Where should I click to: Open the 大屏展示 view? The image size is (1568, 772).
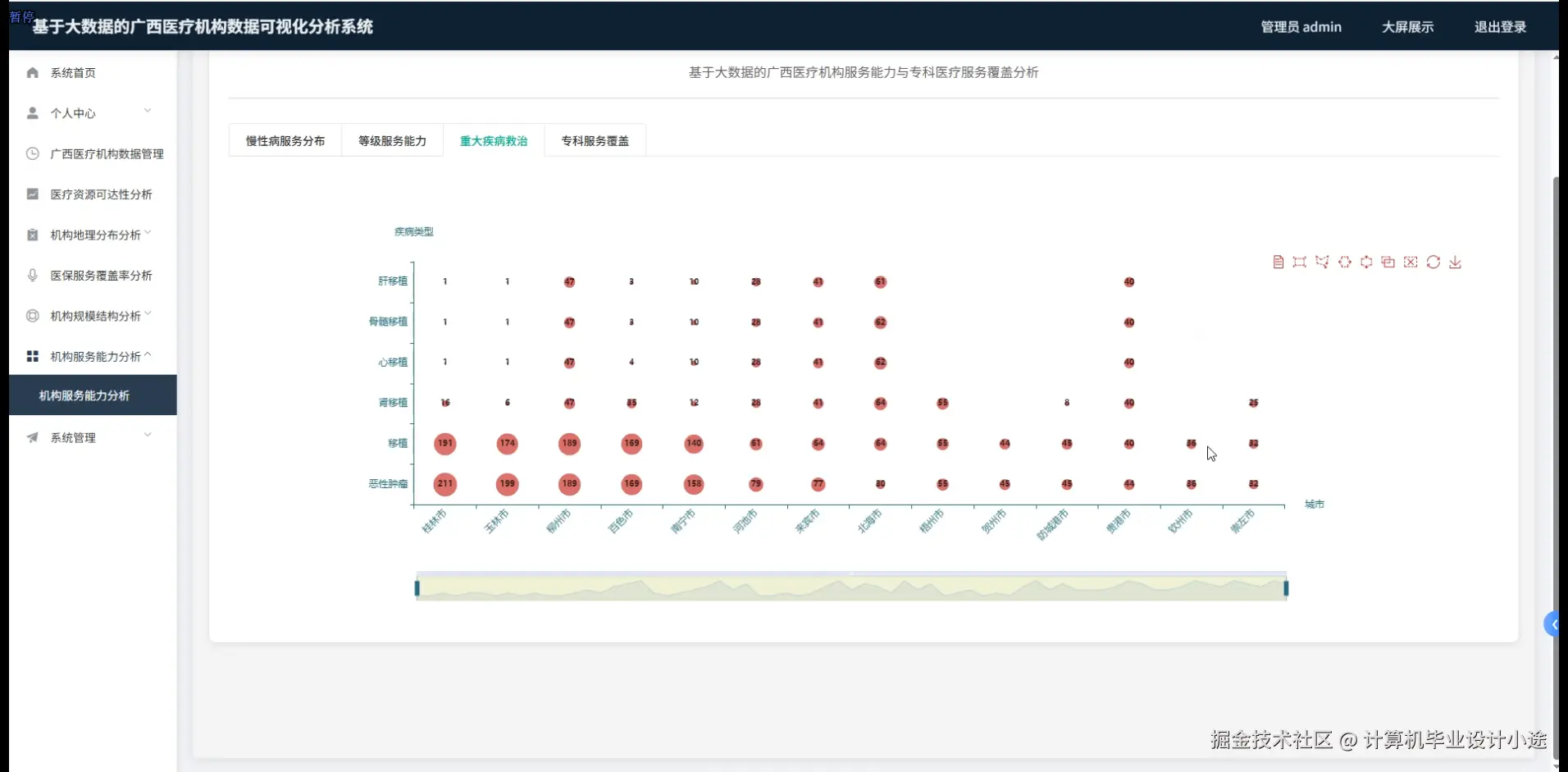coord(1407,26)
